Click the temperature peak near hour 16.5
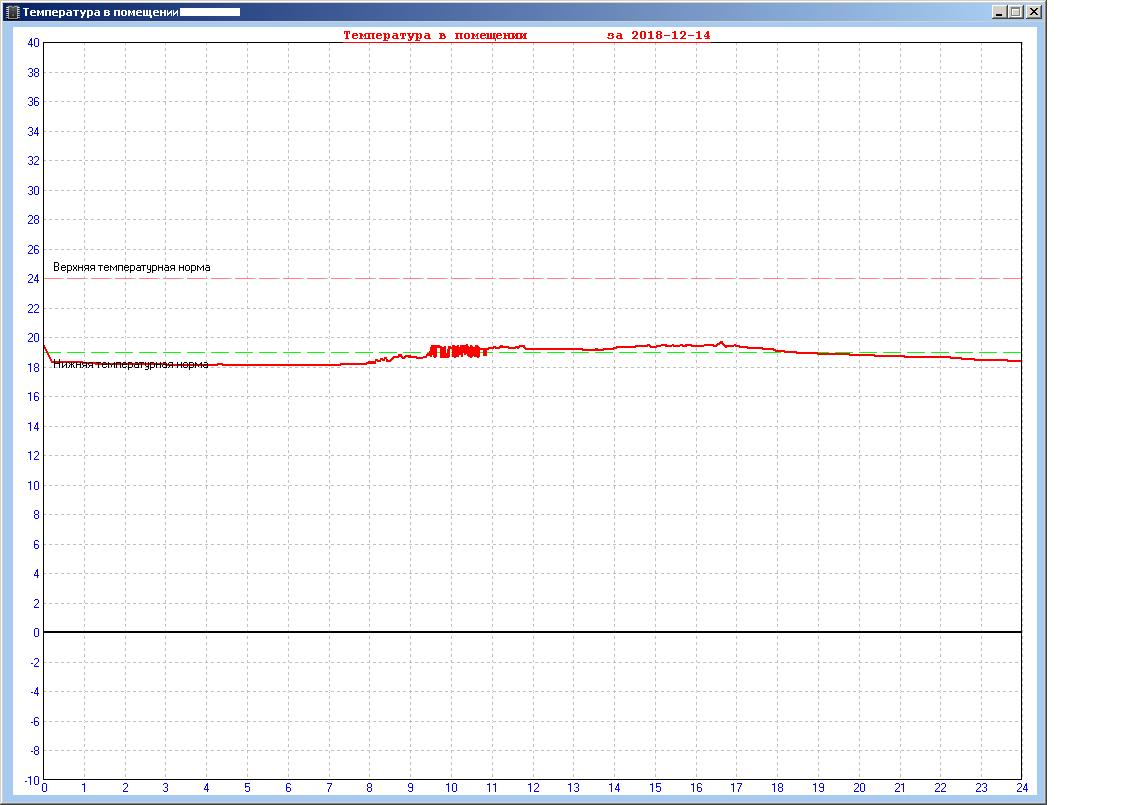The width and height of the screenshot is (1125, 805). coord(721,344)
